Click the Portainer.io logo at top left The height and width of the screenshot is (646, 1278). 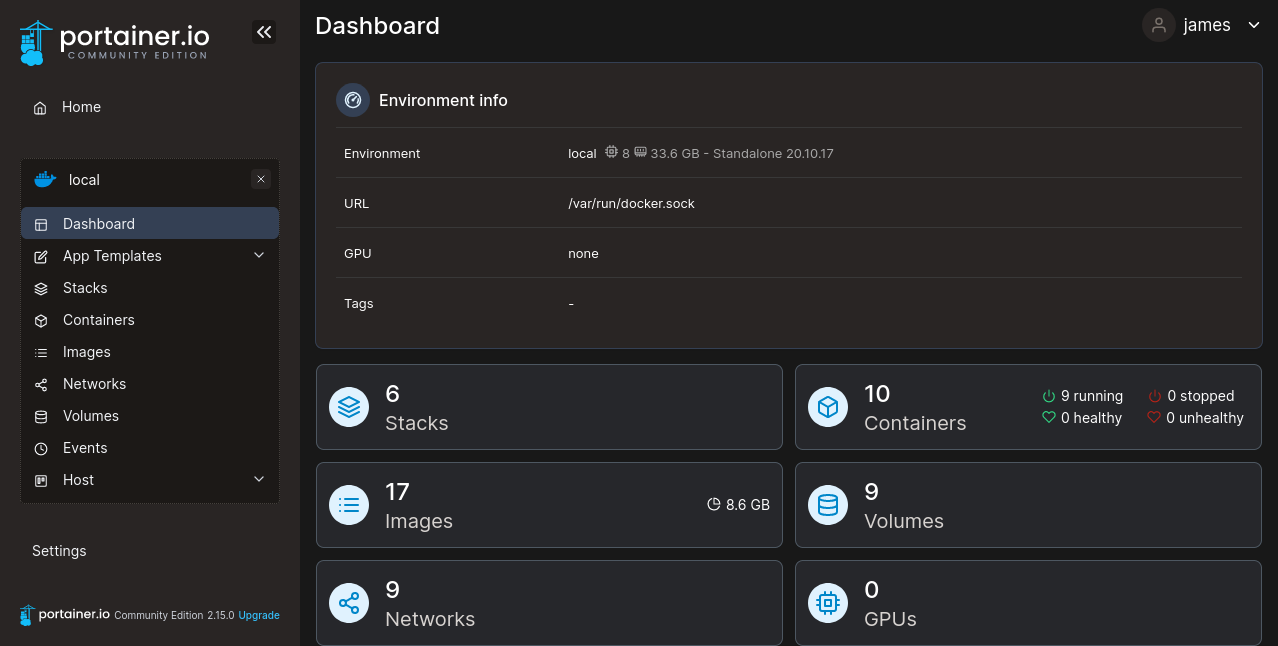[x=114, y=42]
